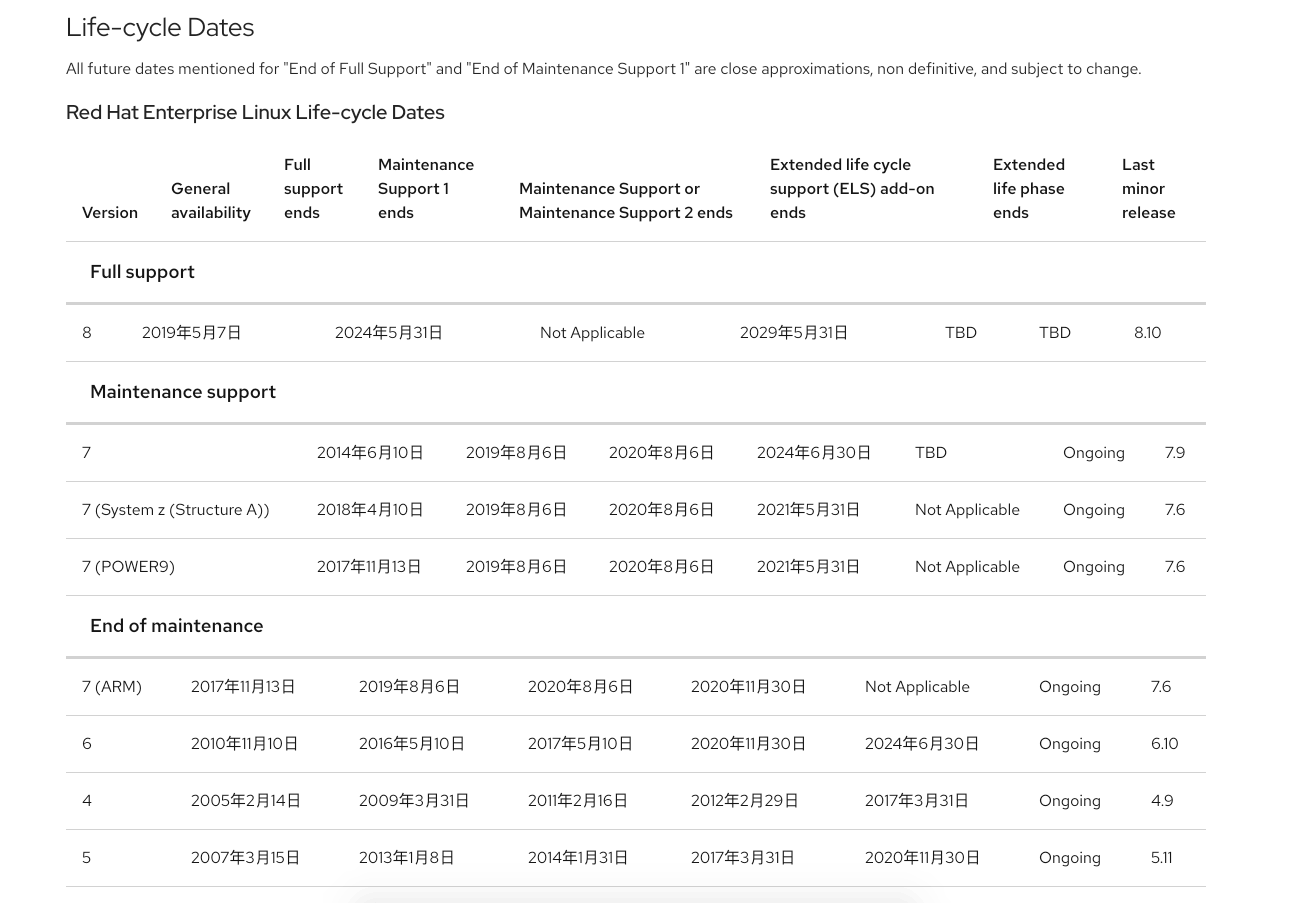The image size is (1291, 903).
Task: Click the 7 (System z (Structure A)) cell
Action: (176, 510)
